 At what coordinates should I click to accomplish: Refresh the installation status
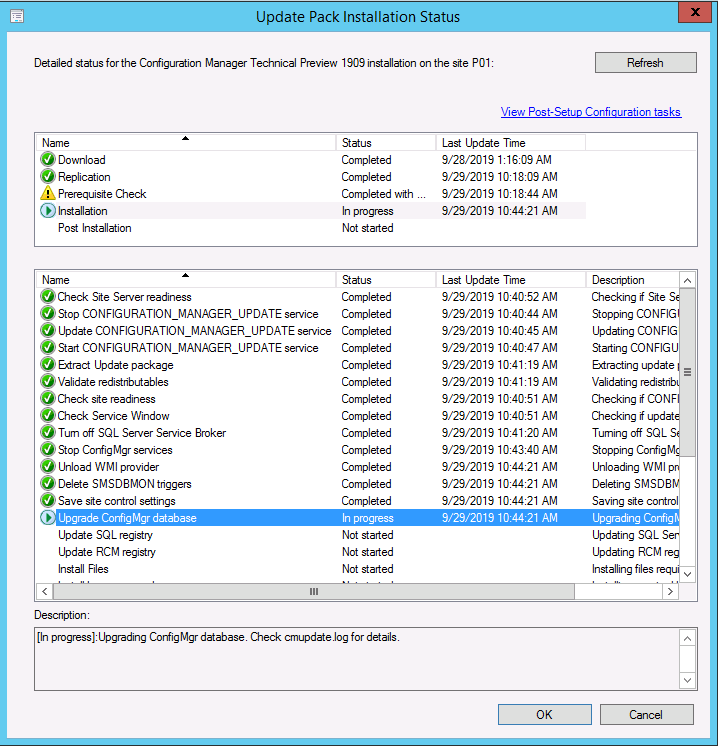point(646,62)
